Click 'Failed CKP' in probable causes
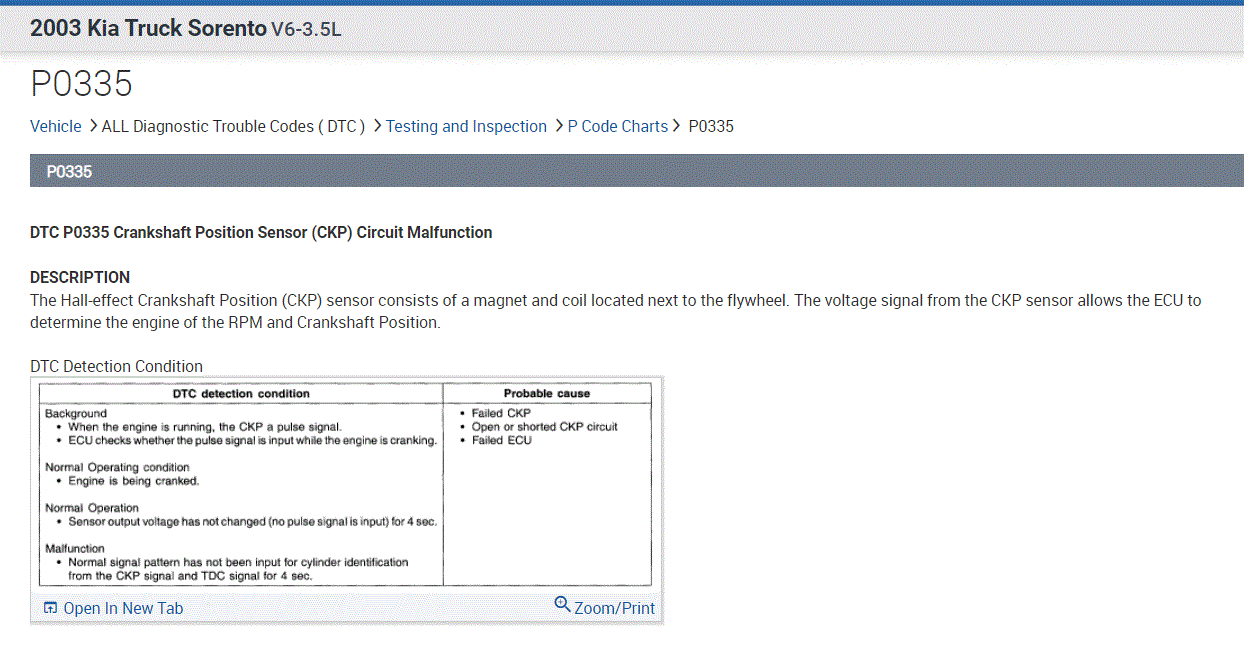This screenshot has height=660, width=1244. tap(501, 413)
